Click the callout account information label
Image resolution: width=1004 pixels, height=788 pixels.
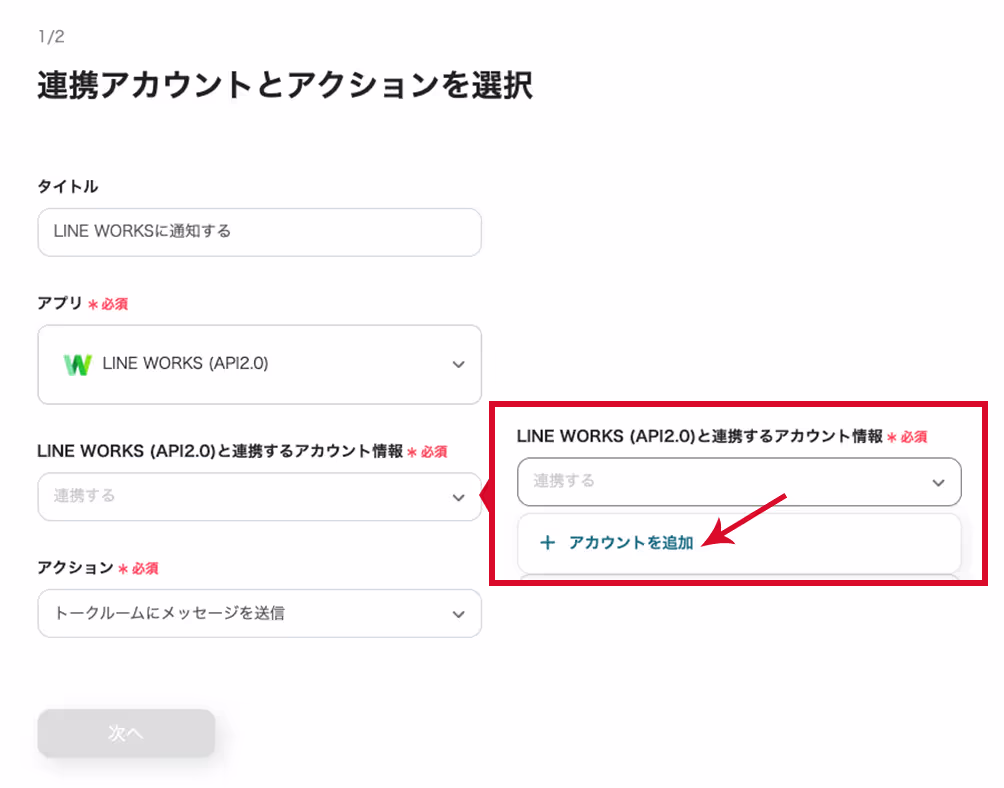[x=700, y=437]
